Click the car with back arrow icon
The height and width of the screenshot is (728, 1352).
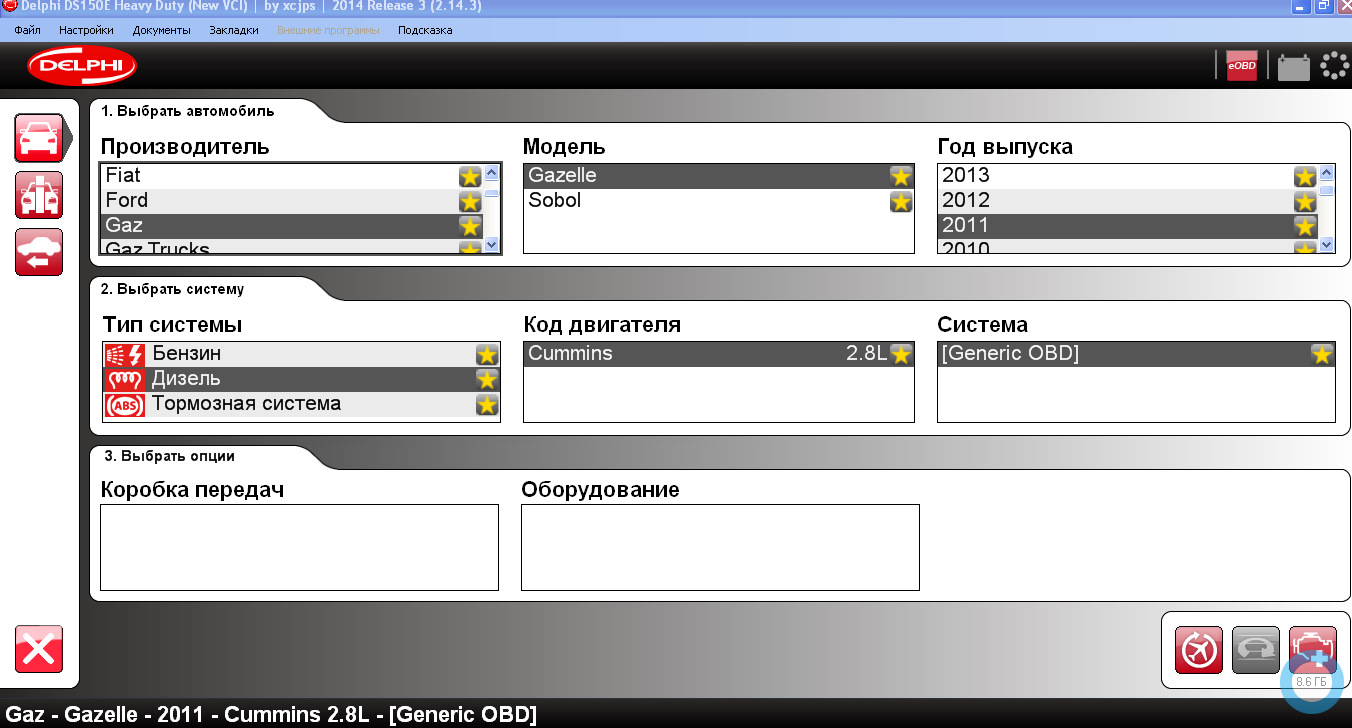point(39,252)
